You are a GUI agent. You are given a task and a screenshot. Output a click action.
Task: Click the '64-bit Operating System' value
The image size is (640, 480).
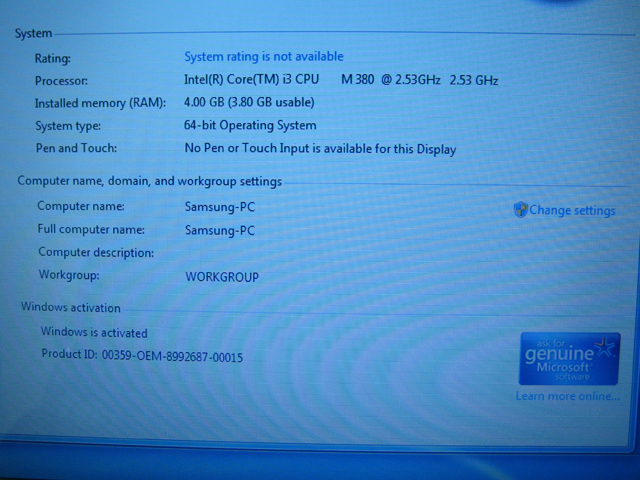(x=250, y=125)
